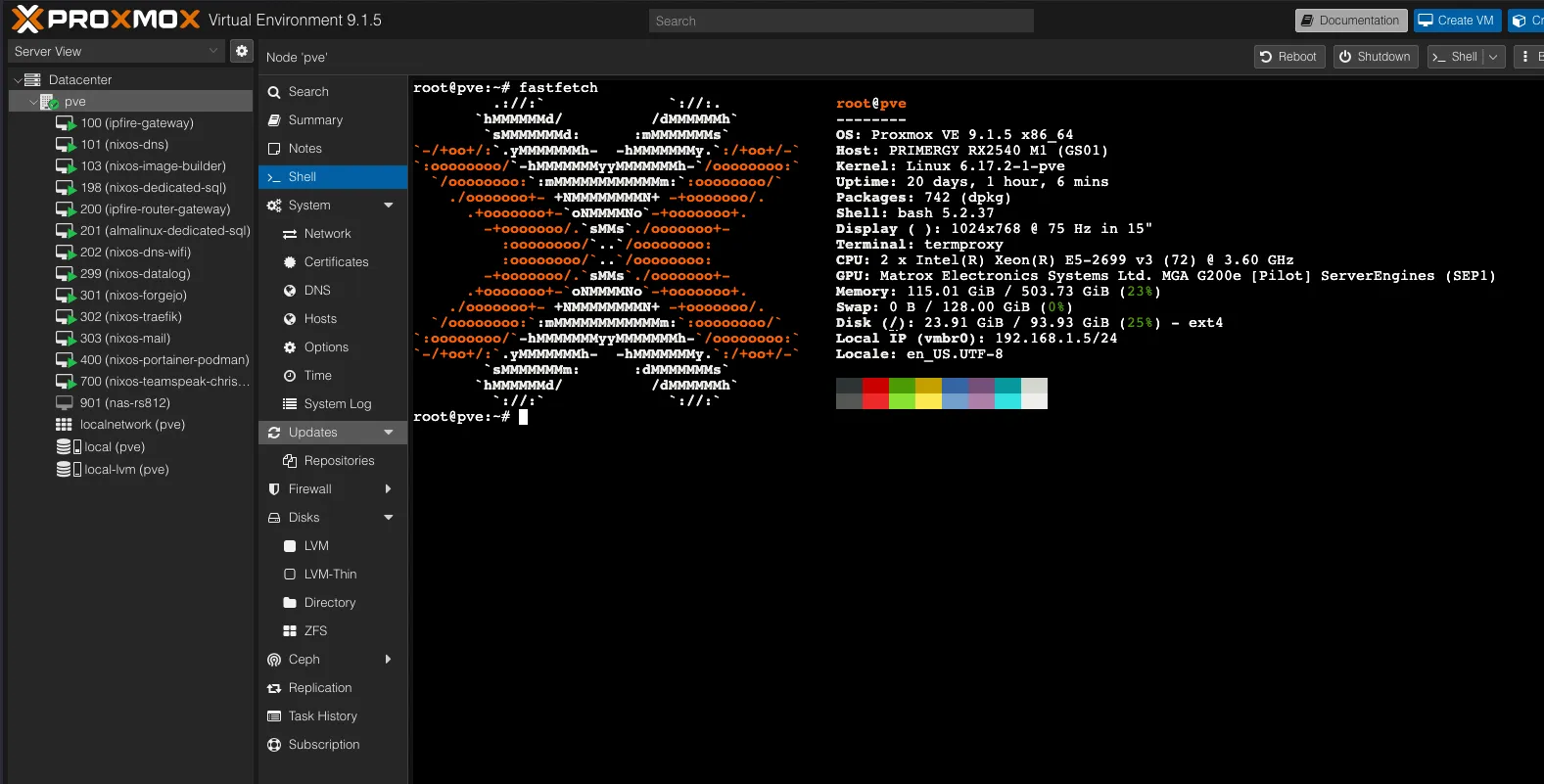Click the ZFS grid icon

click(290, 631)
